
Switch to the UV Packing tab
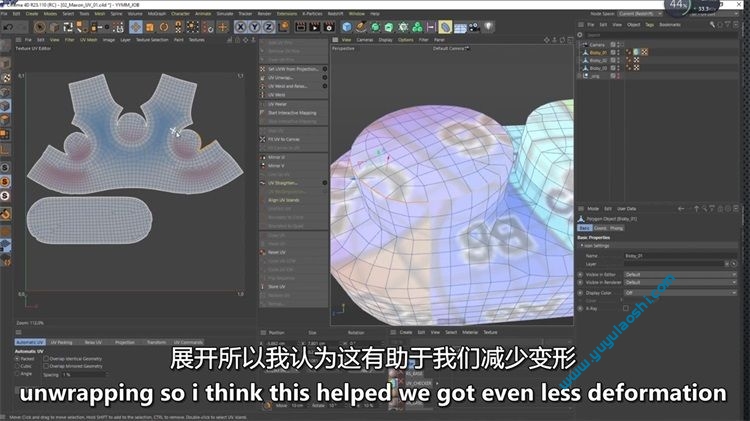62,342
